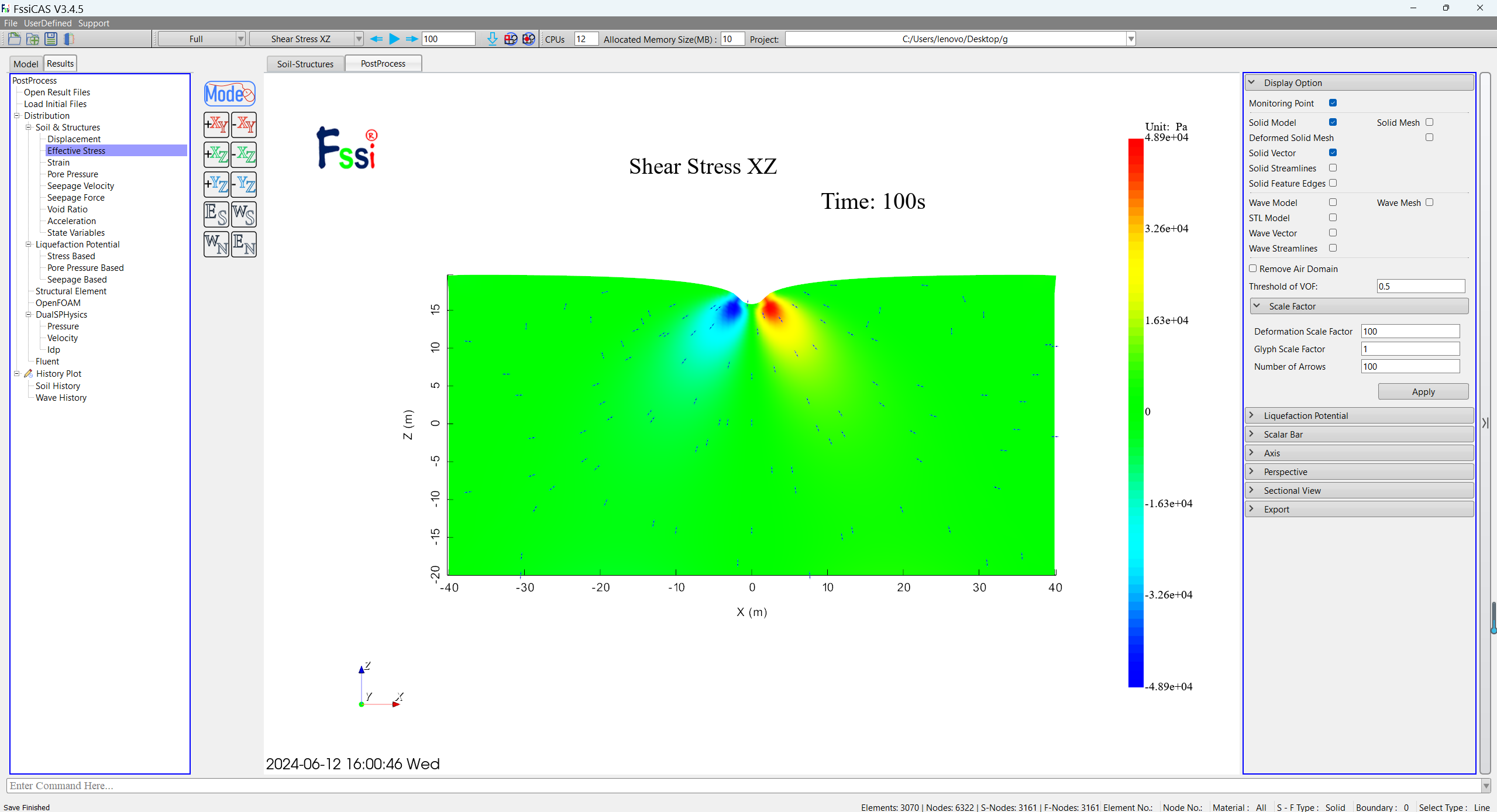Select Load Initial Files in tree
The image size is (1497, 812).
point(55,104)
